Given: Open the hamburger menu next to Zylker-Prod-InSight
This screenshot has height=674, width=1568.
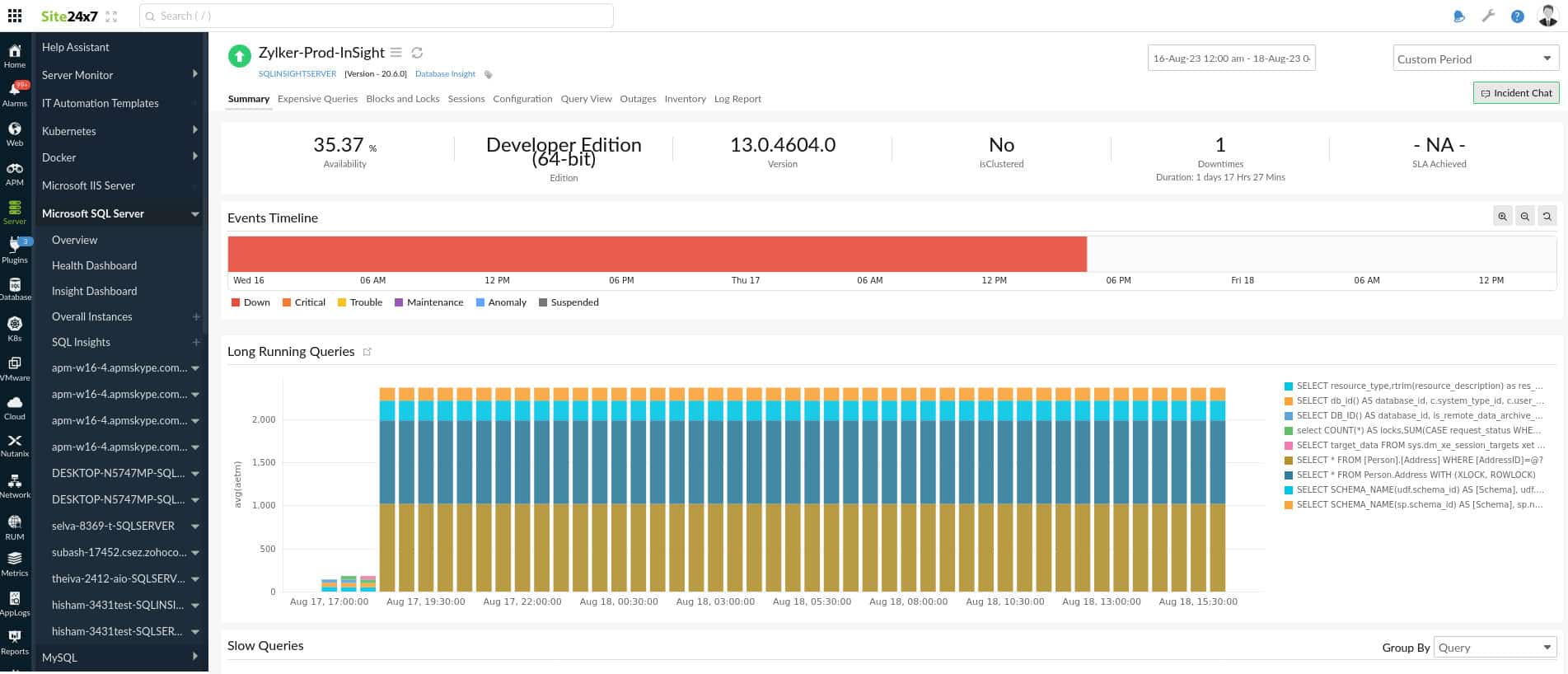Looking at the screenshot, I should (396, 53).
